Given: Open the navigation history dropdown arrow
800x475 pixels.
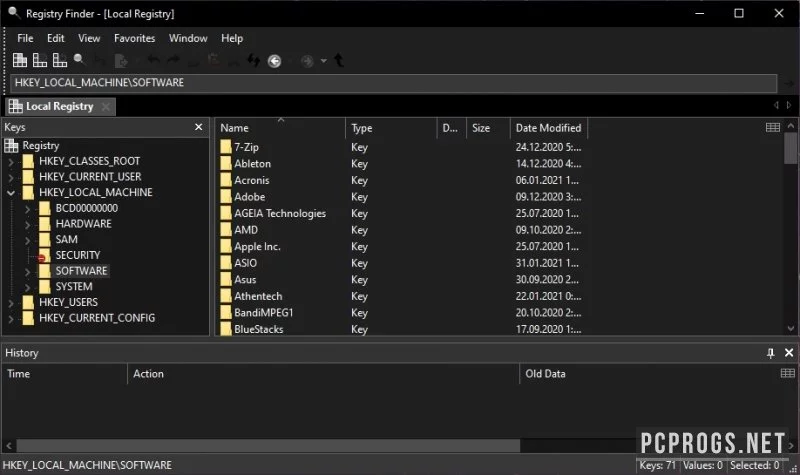Looking at the screenshot, I should 323,61.
